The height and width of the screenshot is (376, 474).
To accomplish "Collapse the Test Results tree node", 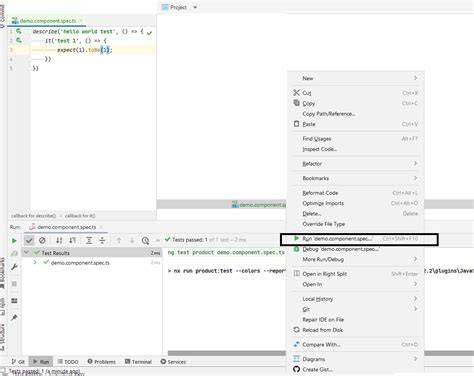I will (27, 253).
